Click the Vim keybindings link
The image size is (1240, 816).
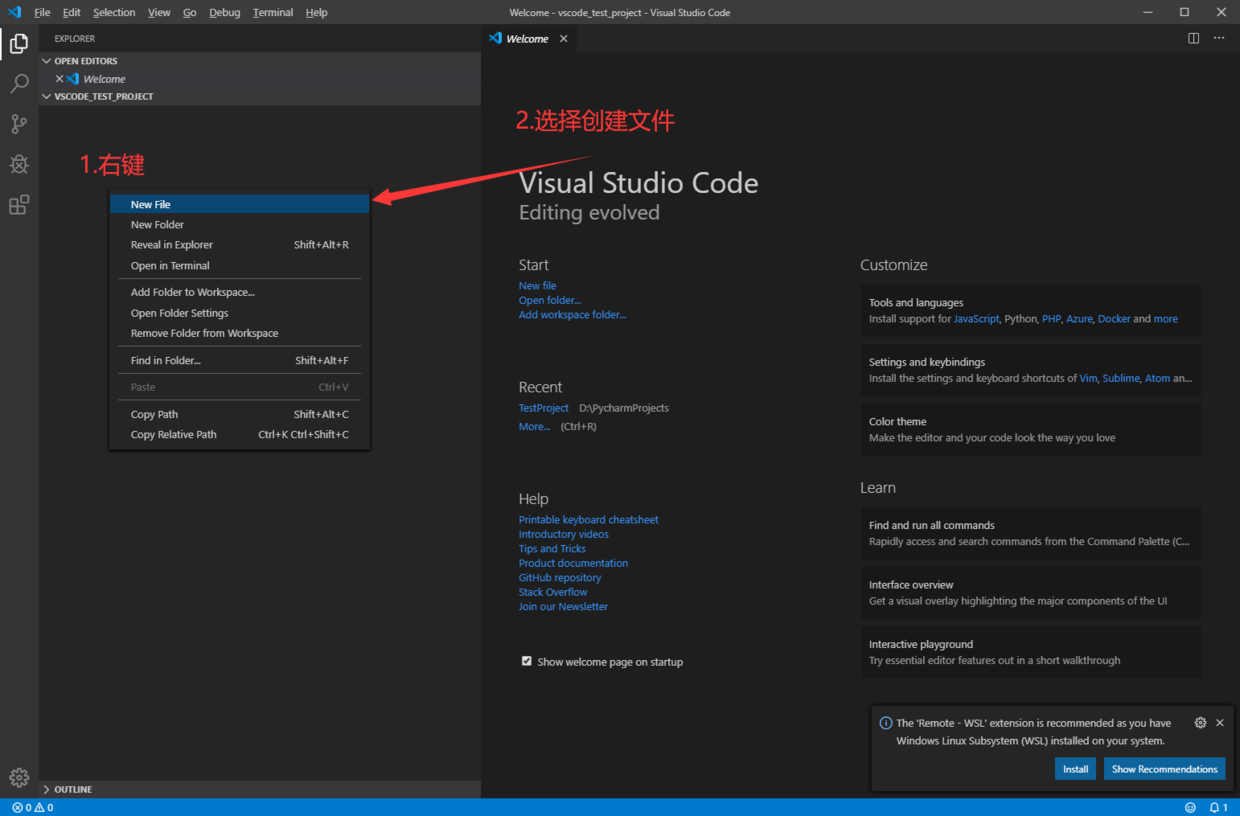1088,379
